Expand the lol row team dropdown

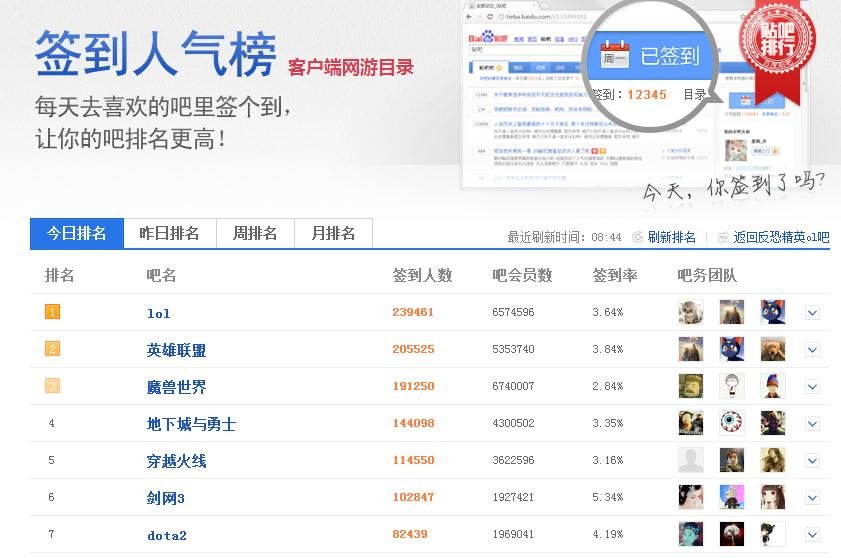tap(813, 313)
